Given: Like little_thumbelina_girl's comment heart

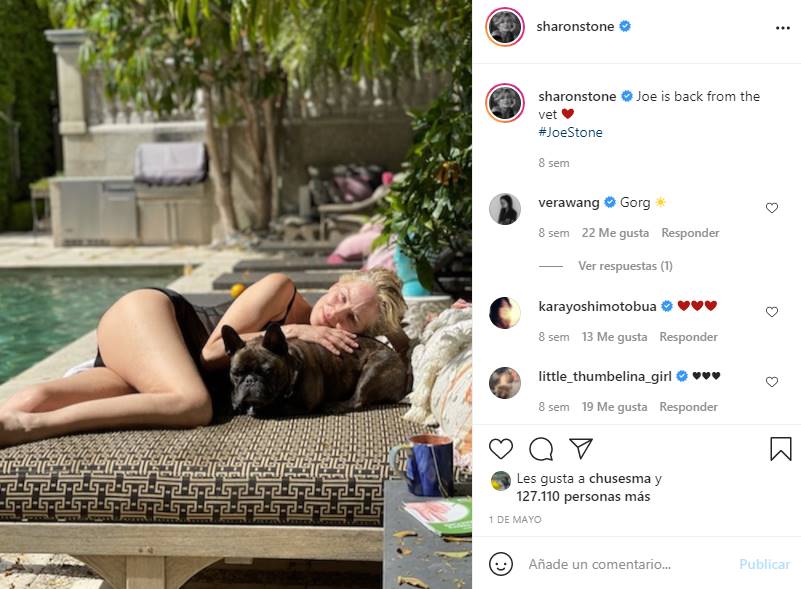Looking at the screenshot, I should pos(771,382).
